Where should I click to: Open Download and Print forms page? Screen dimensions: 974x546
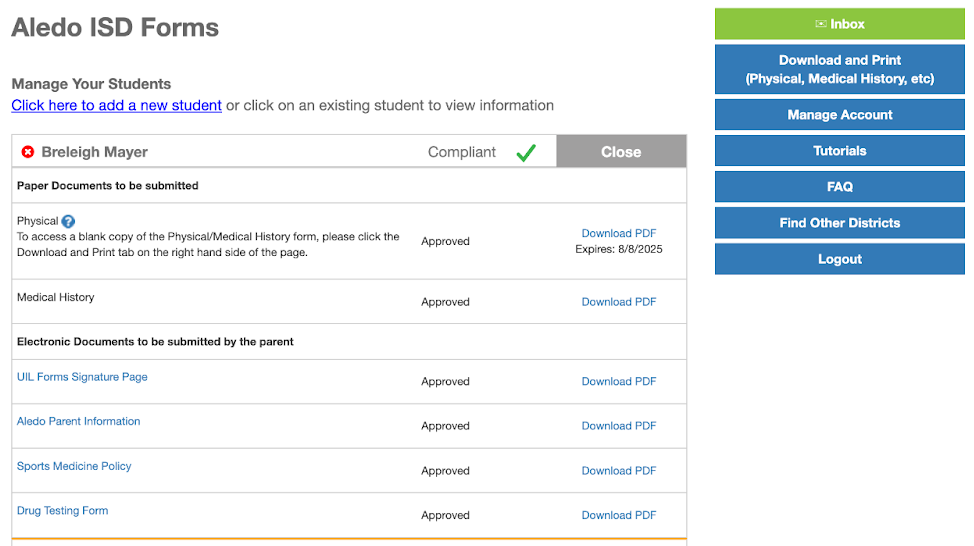[x=839, y=69]
